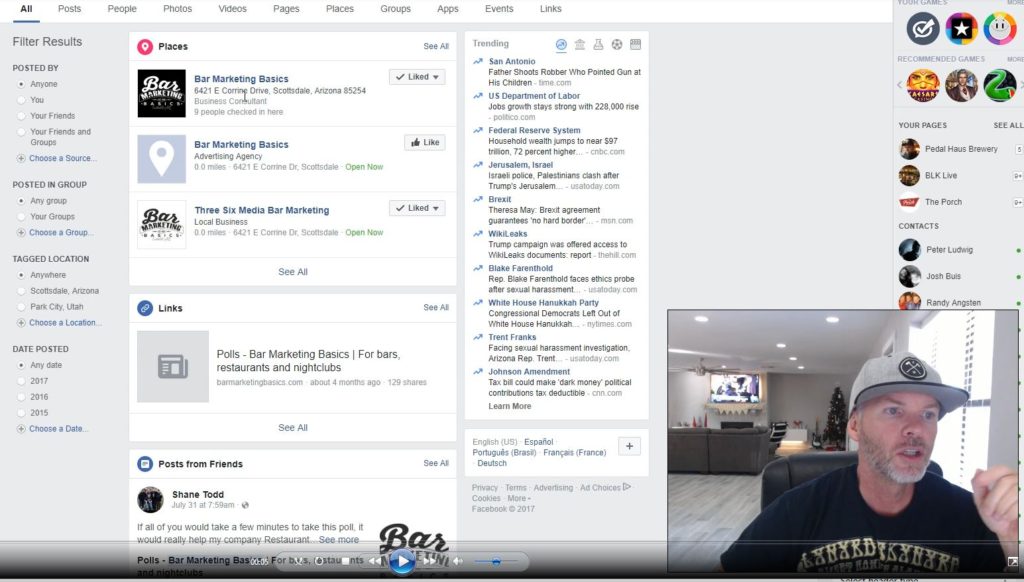Switch to the Videos search tab

coord(232,9)
